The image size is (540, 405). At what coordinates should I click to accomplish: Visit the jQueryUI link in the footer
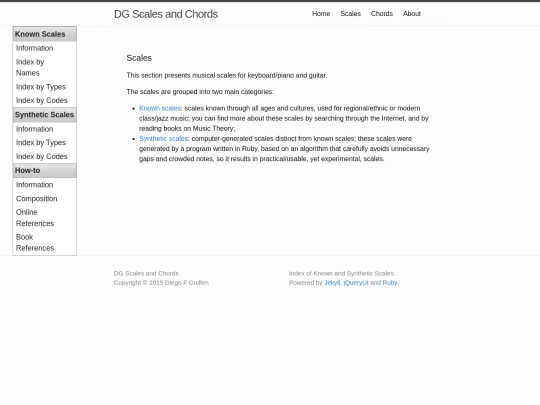pos(356,283)
